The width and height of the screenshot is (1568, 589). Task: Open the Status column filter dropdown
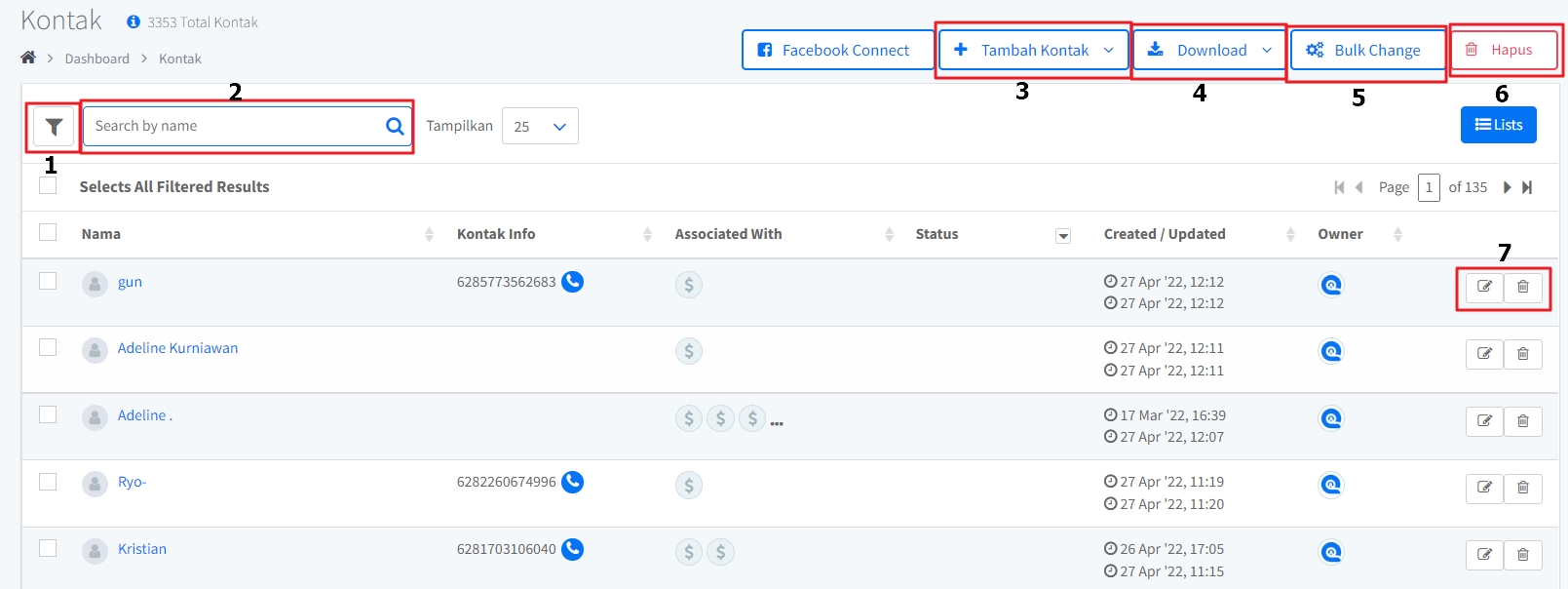(x=1063, y=236)
